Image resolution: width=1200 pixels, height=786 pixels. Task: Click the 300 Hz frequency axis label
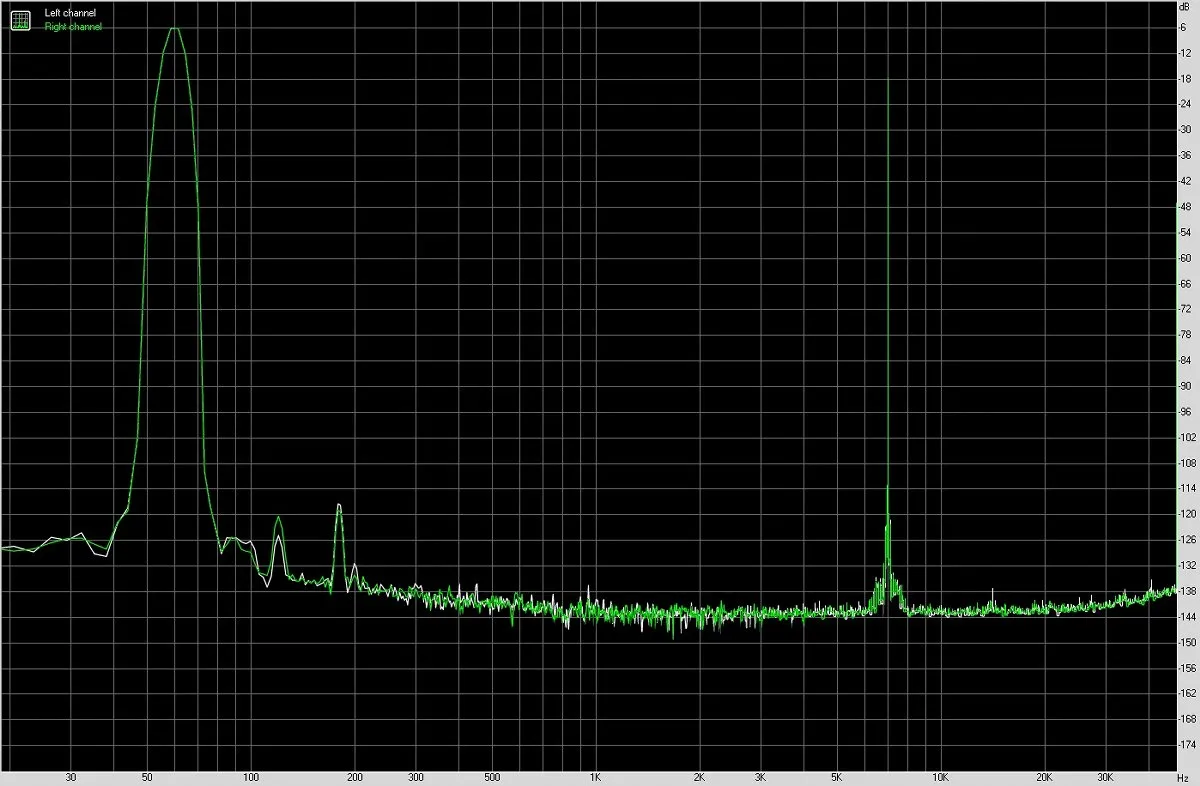[x=416, y=777]
